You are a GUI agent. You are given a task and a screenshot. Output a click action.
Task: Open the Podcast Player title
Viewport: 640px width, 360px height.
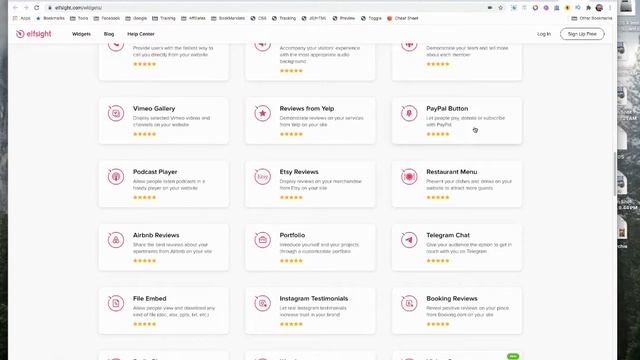155,172
